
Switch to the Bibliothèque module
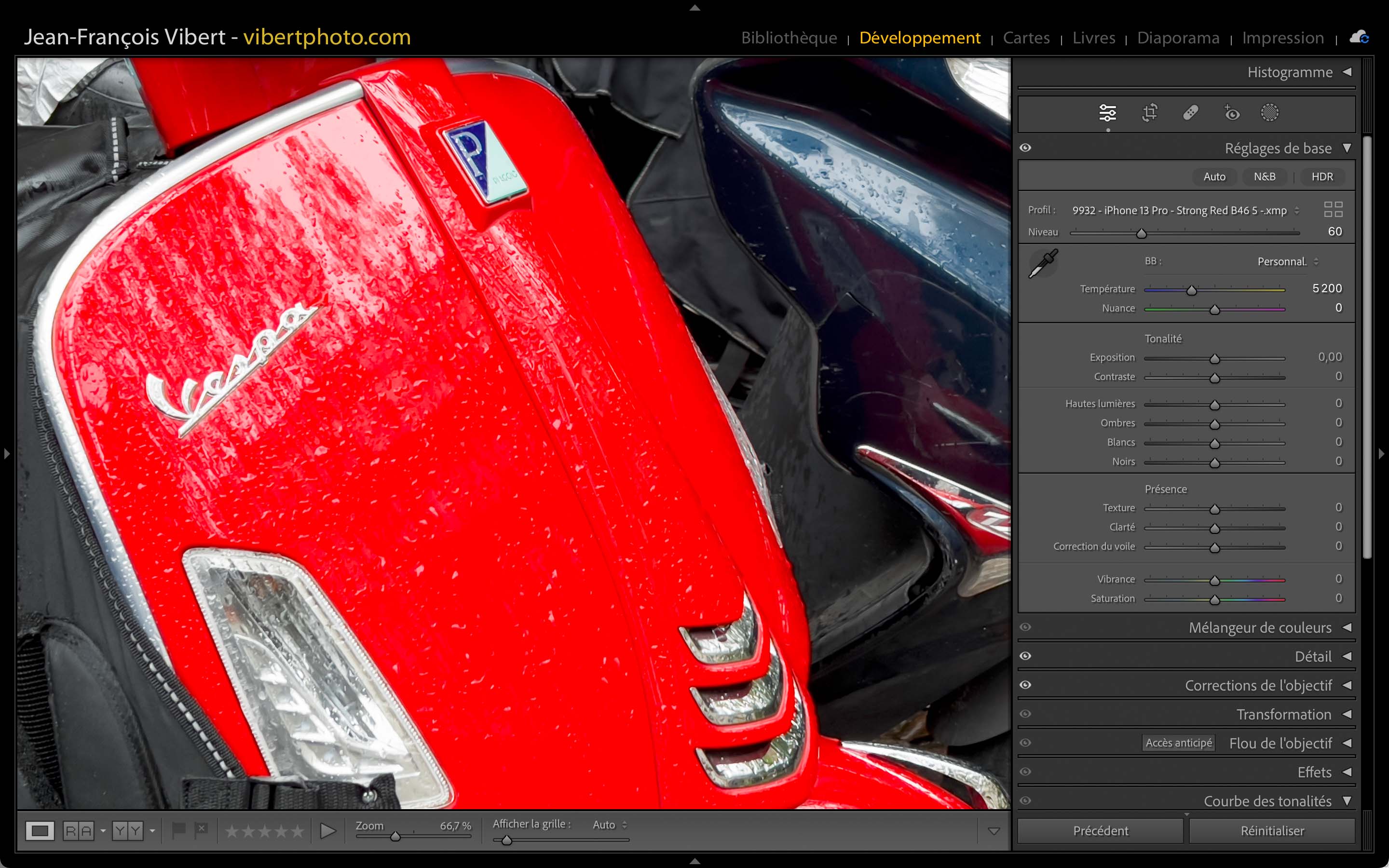(x=789, y=38)
